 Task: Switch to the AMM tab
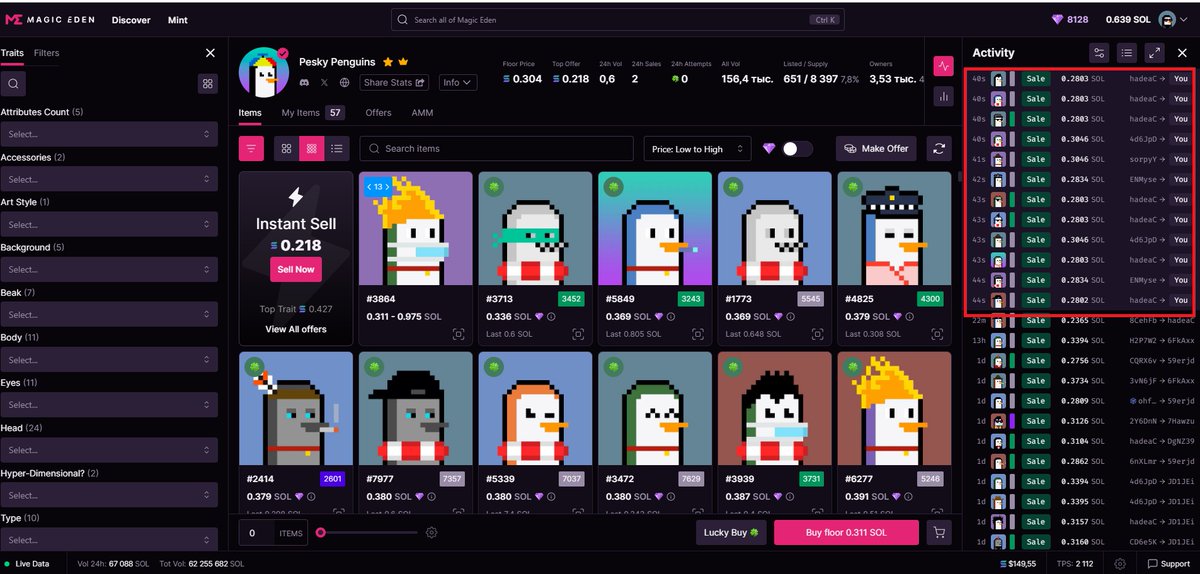tap(422, 113)
